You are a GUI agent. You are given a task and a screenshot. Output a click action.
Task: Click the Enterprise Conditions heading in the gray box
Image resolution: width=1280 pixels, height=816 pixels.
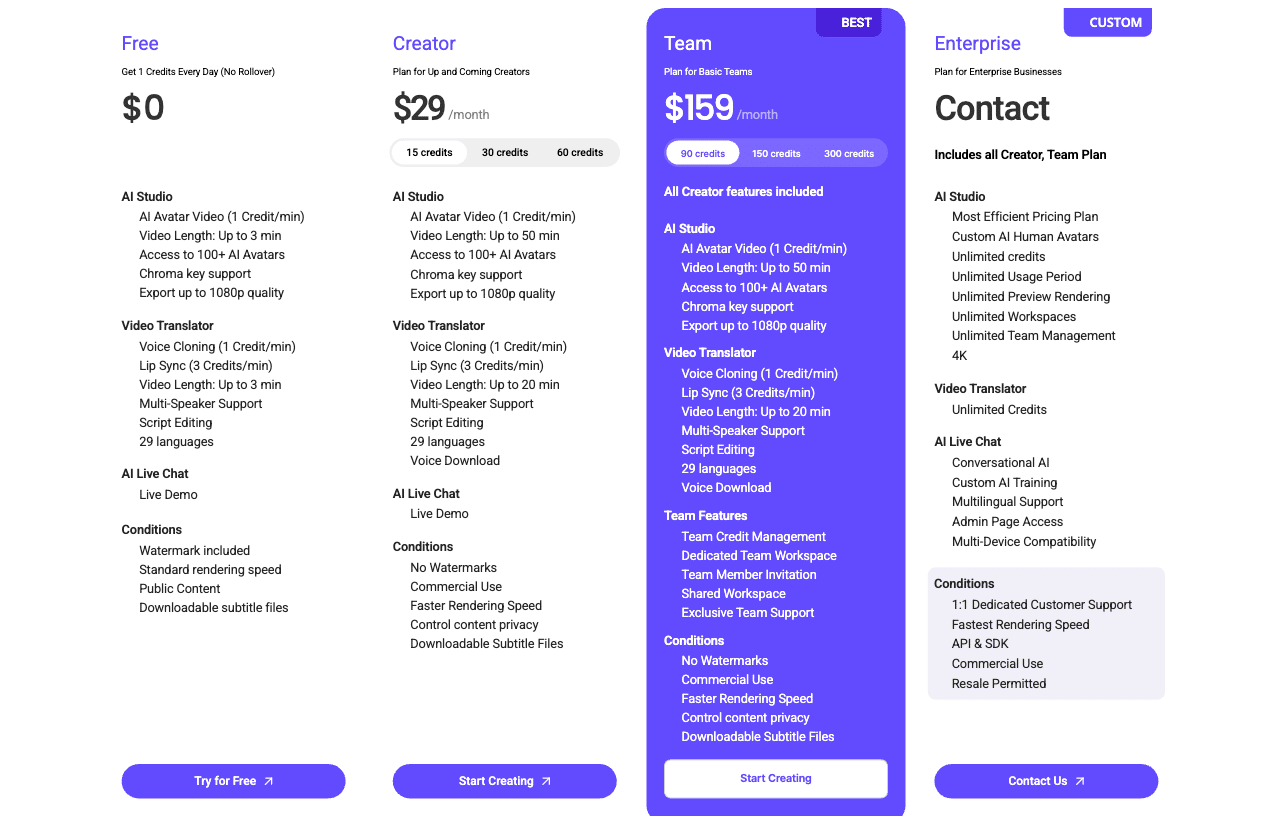pyautogui.click(x=964, y=583)
